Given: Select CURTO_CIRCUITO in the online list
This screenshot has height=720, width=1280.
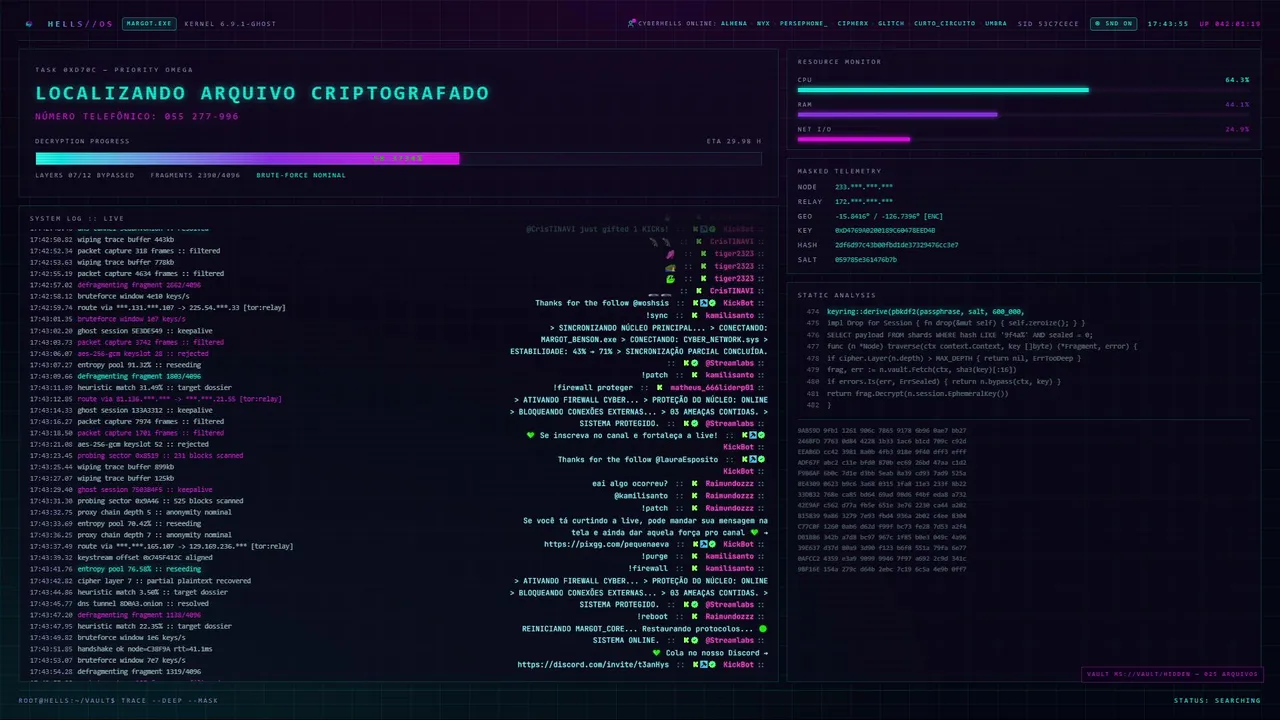Looking at the screenshot, I should pyautogui.click(x=945, y=23).
